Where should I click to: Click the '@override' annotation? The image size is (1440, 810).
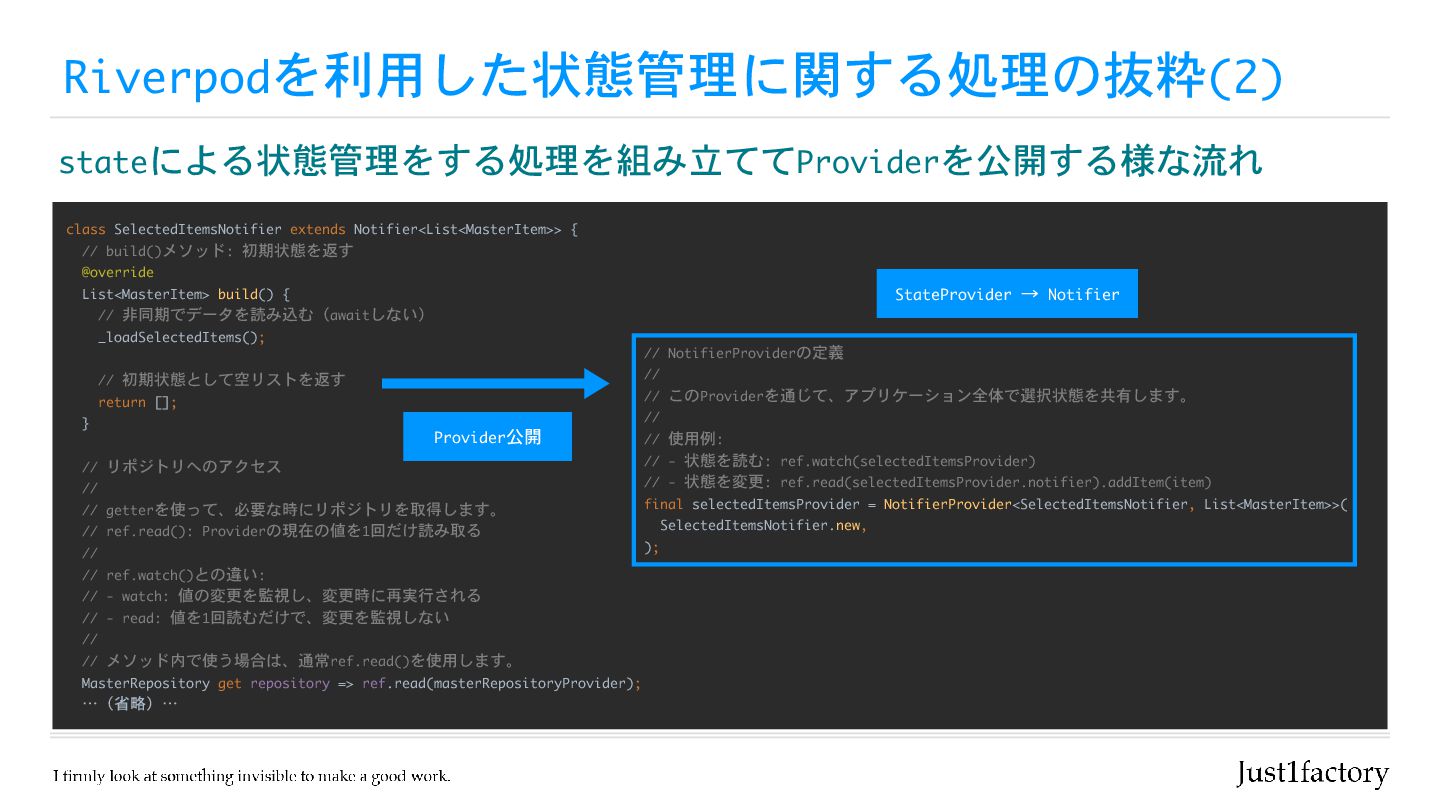click(118, 272)
